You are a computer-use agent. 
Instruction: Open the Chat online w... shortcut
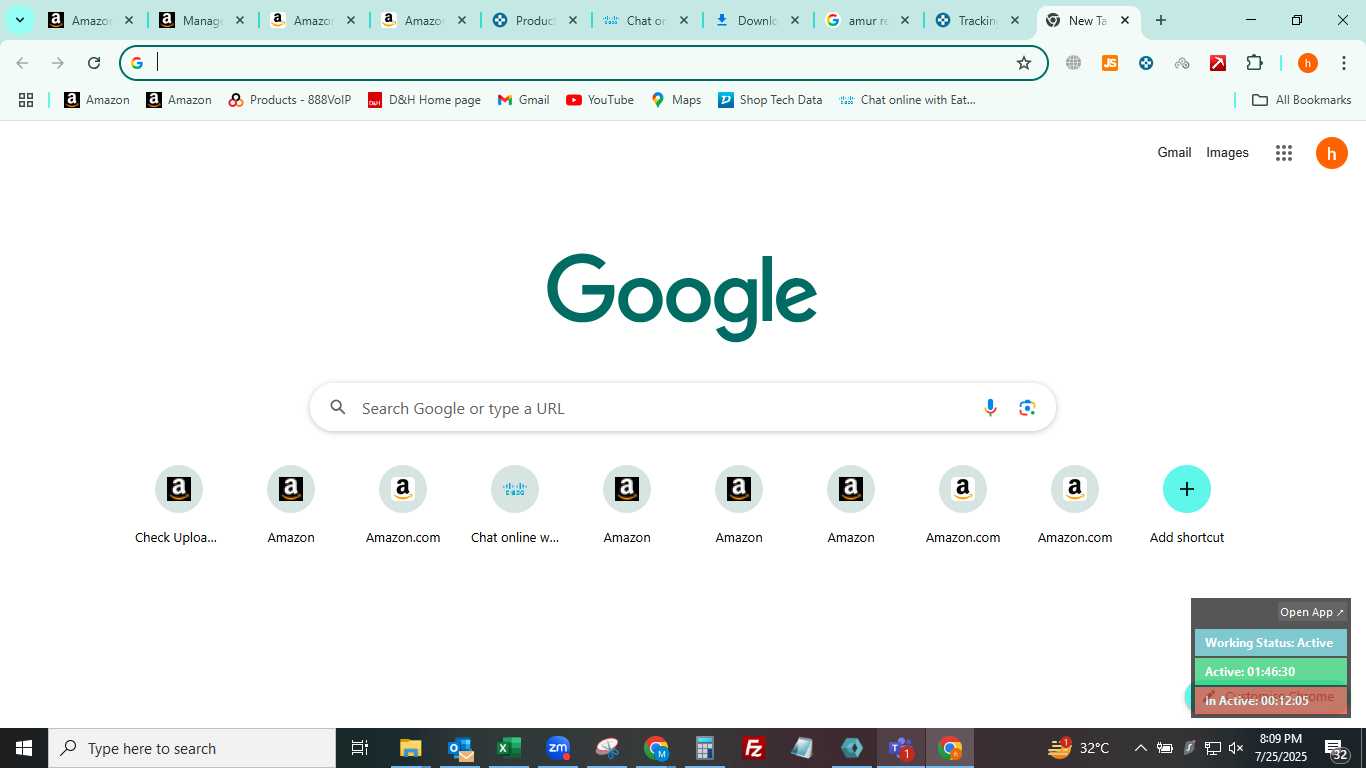[x=515, y=506]
